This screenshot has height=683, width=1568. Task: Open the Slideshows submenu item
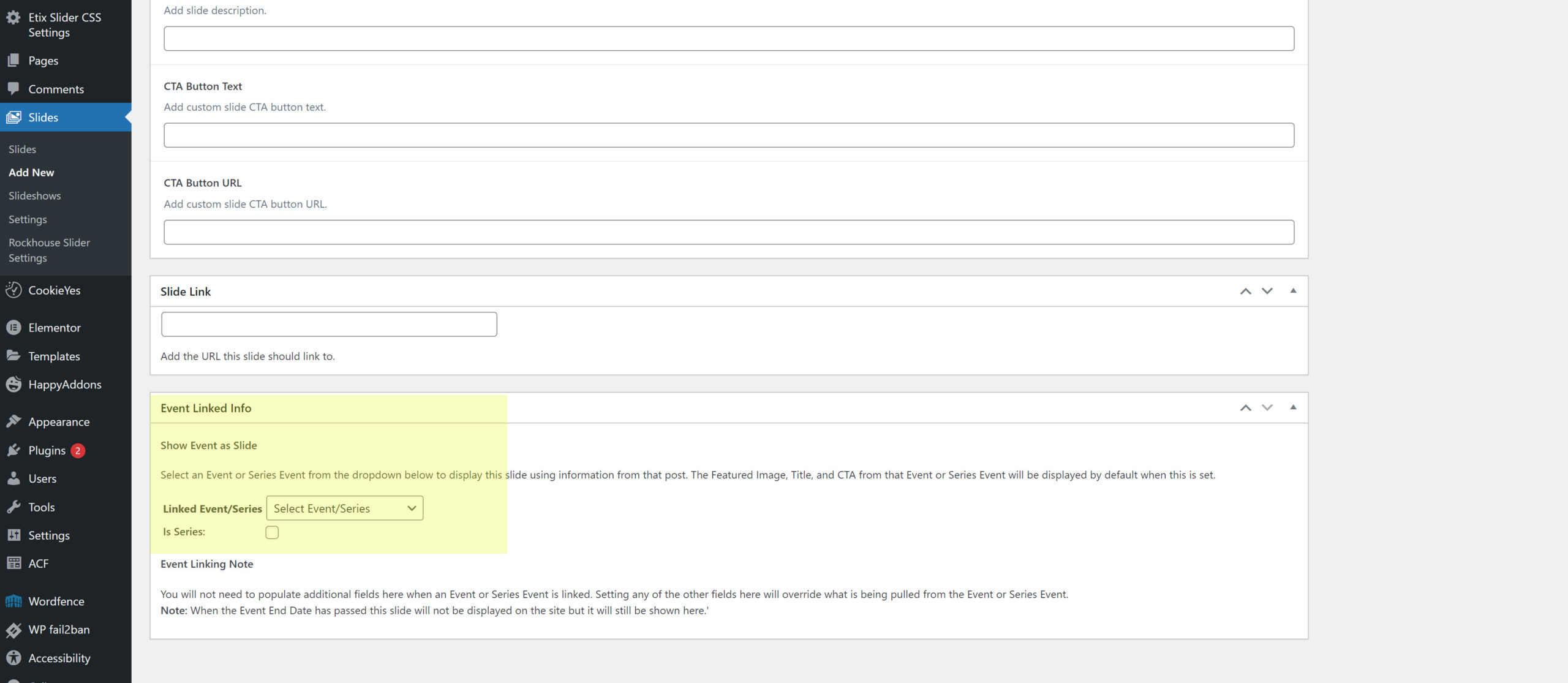point(35,196)
